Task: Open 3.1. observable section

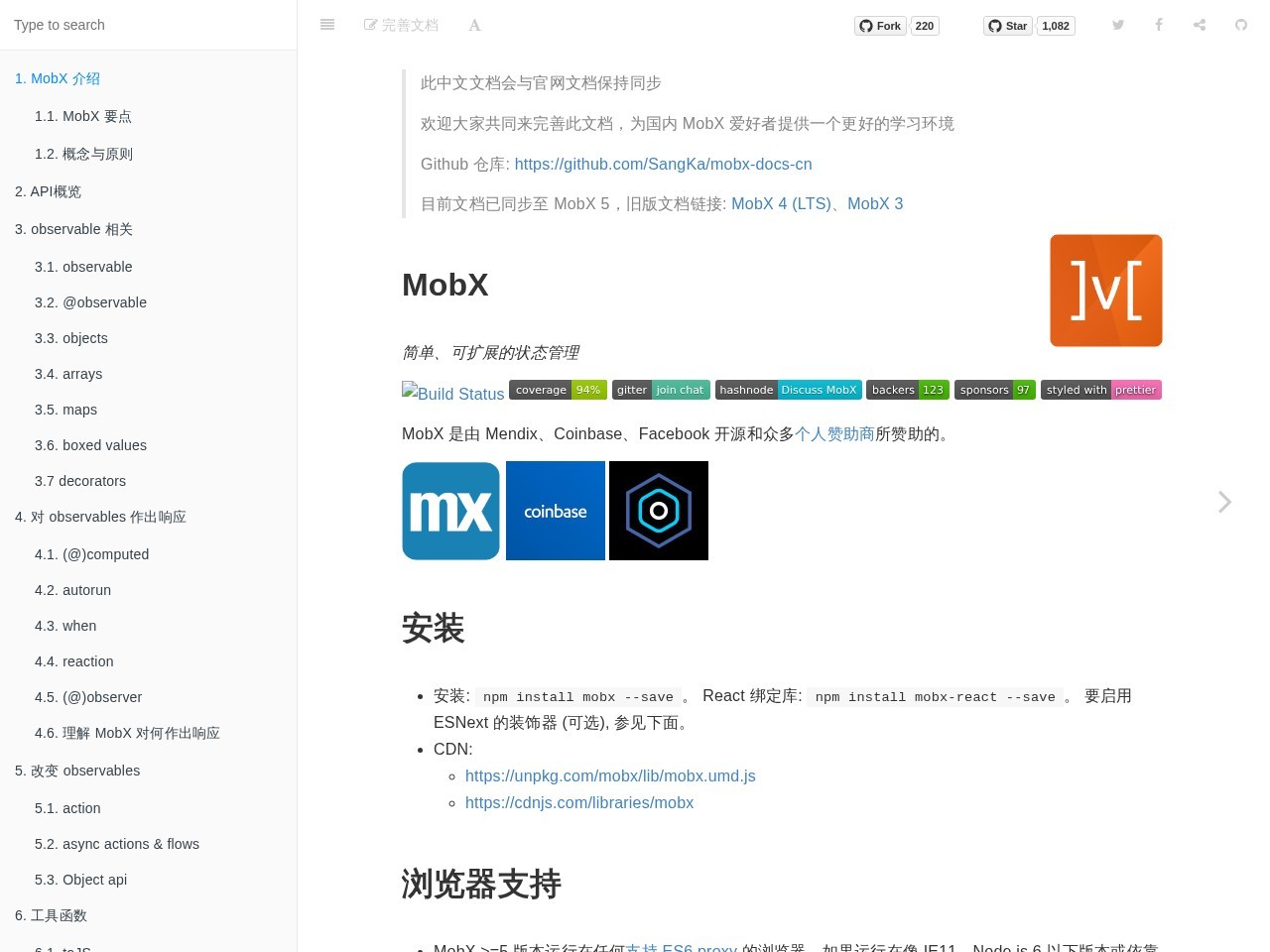Action: pos(149,267)
